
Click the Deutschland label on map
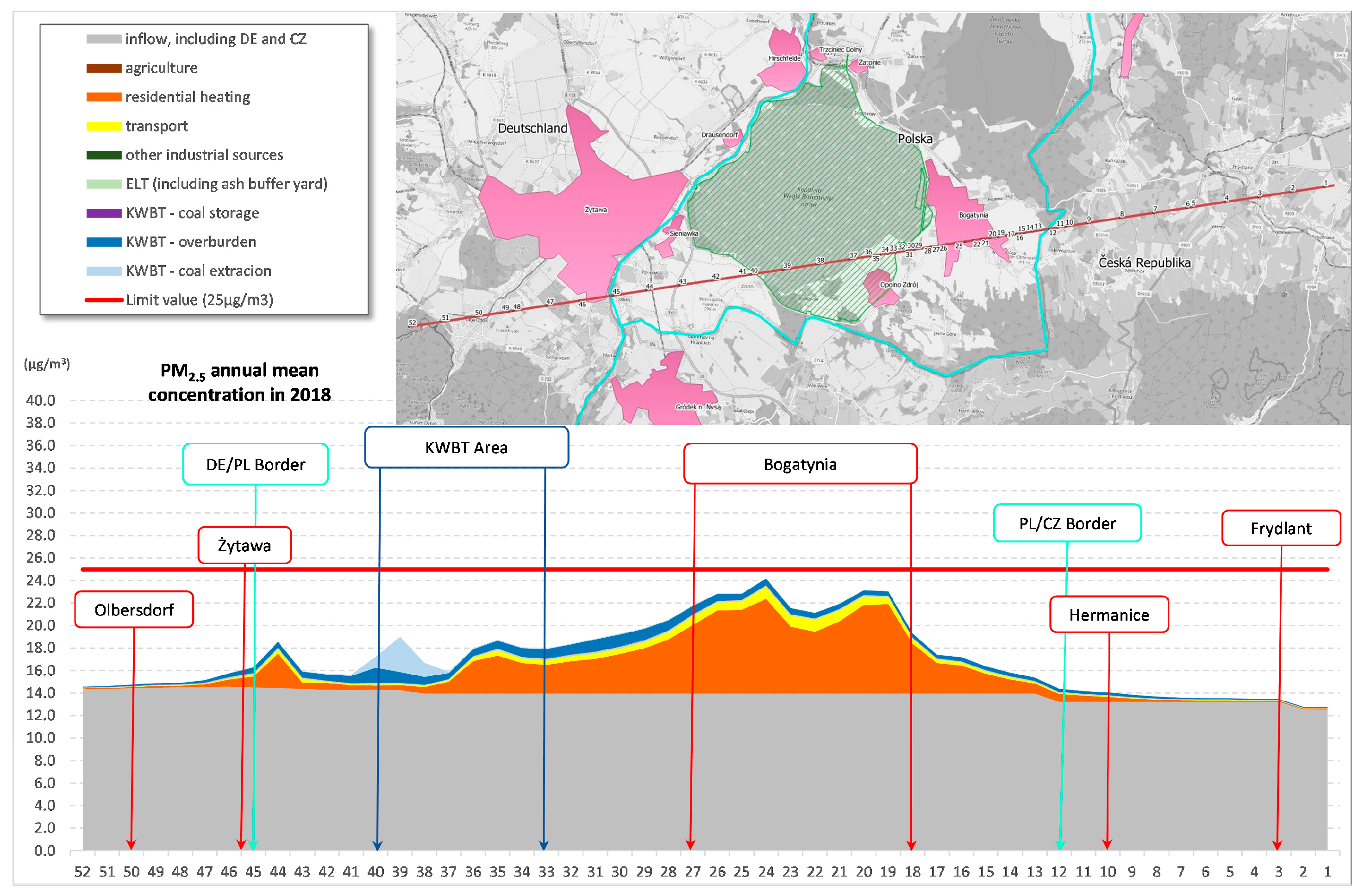click(532, 128)
